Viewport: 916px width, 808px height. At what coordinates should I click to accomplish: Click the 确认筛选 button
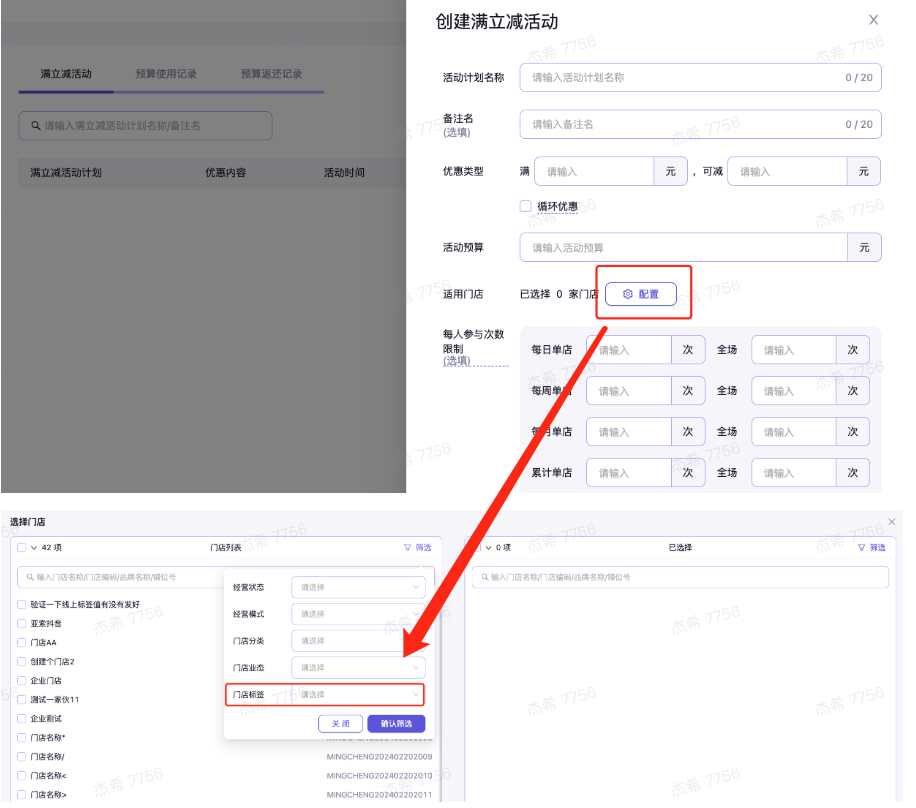point(396,724)
